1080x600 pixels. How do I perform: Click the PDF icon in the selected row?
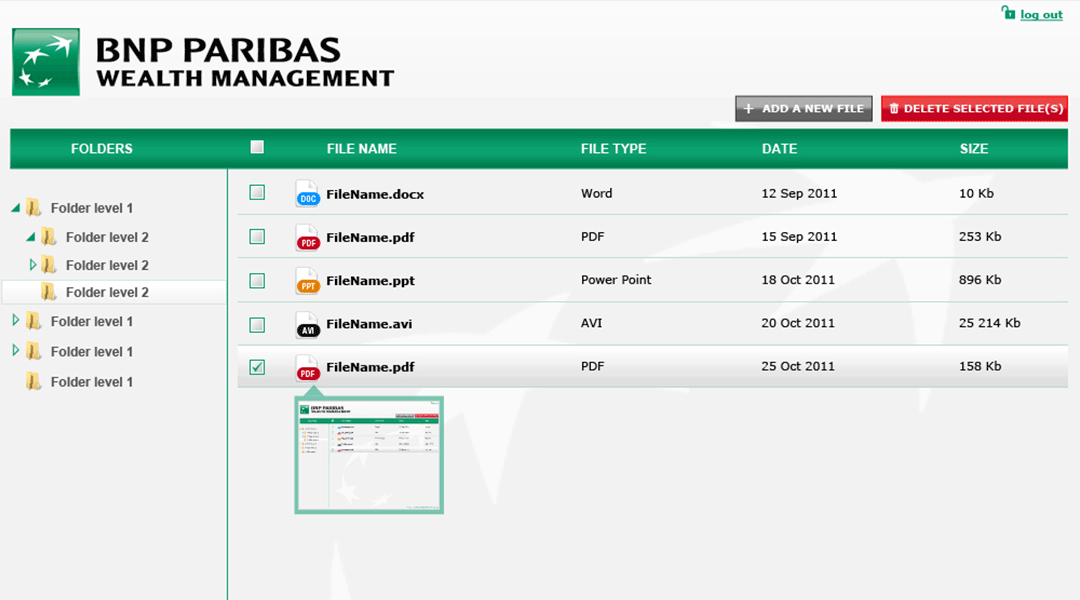point(308,368)
